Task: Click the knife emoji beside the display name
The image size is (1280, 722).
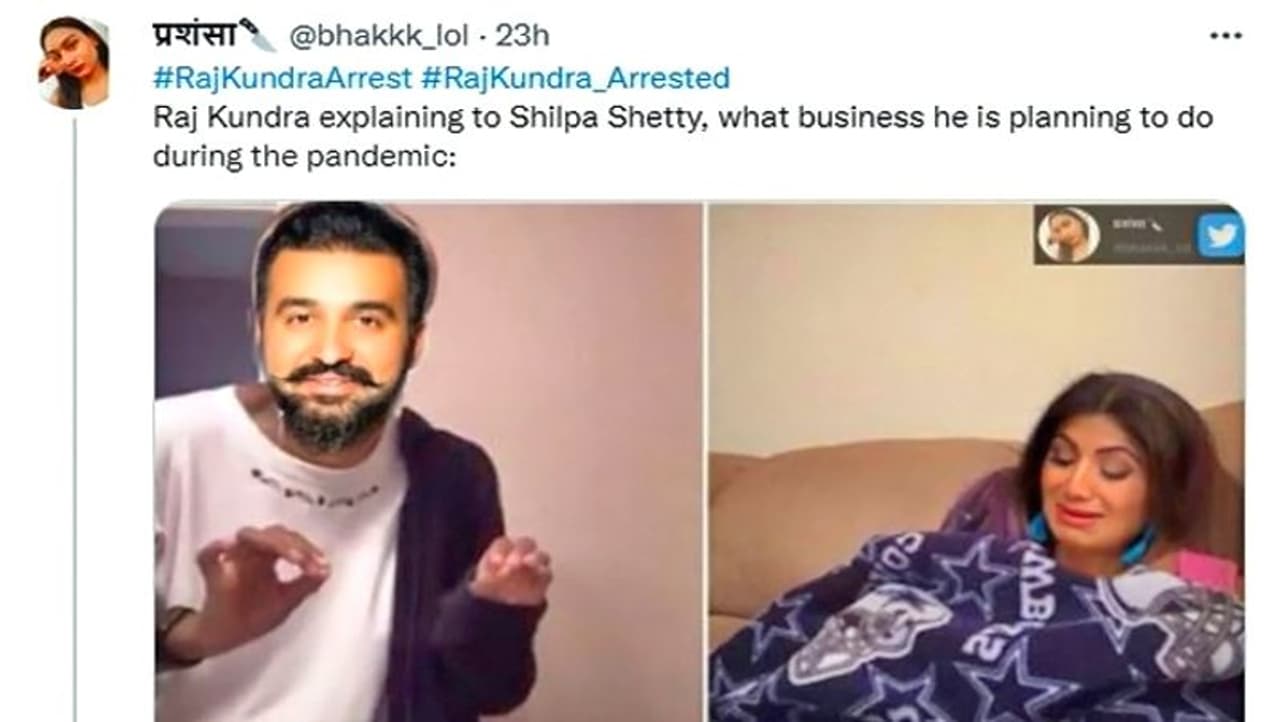Action: (258, 36)
